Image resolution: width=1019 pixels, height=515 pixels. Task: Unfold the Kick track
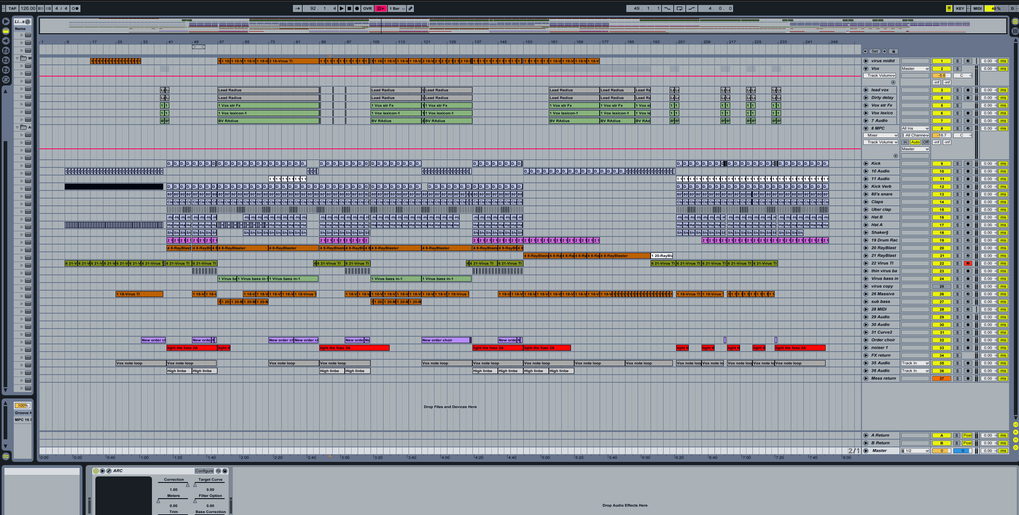[x=866, y=163]
